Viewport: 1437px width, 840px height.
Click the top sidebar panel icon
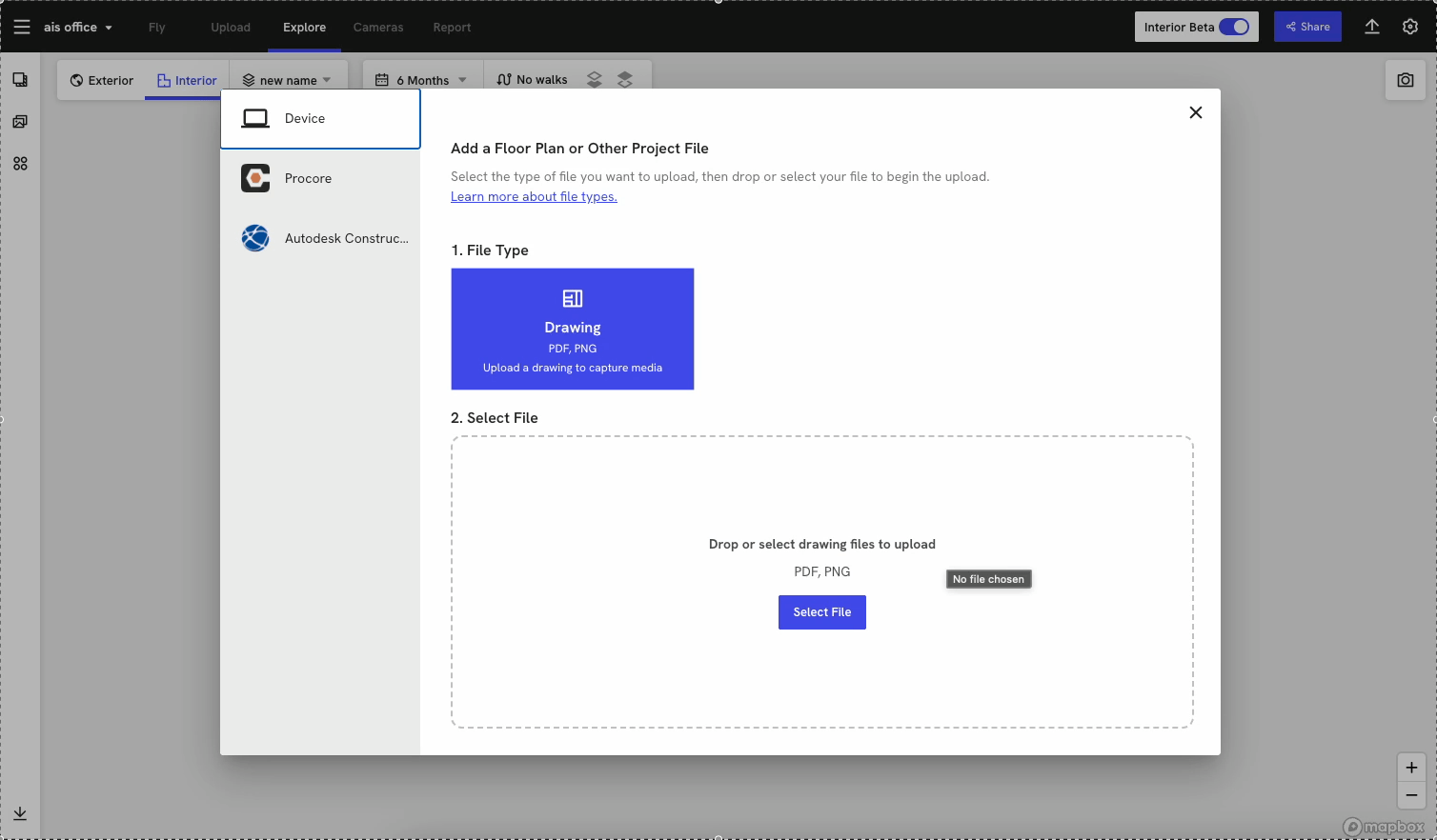[20, 80]
